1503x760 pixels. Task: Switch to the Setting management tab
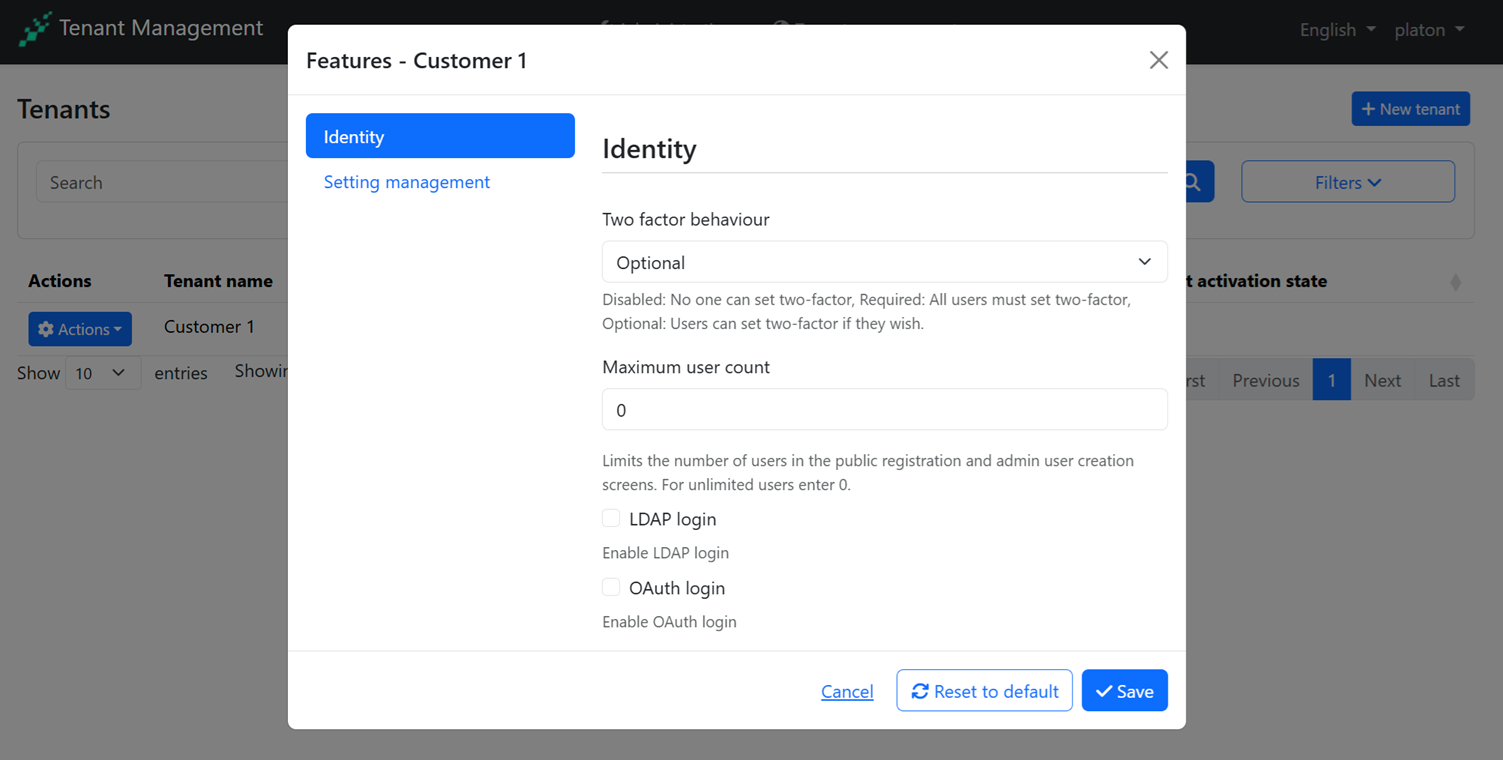coord(406,182)
